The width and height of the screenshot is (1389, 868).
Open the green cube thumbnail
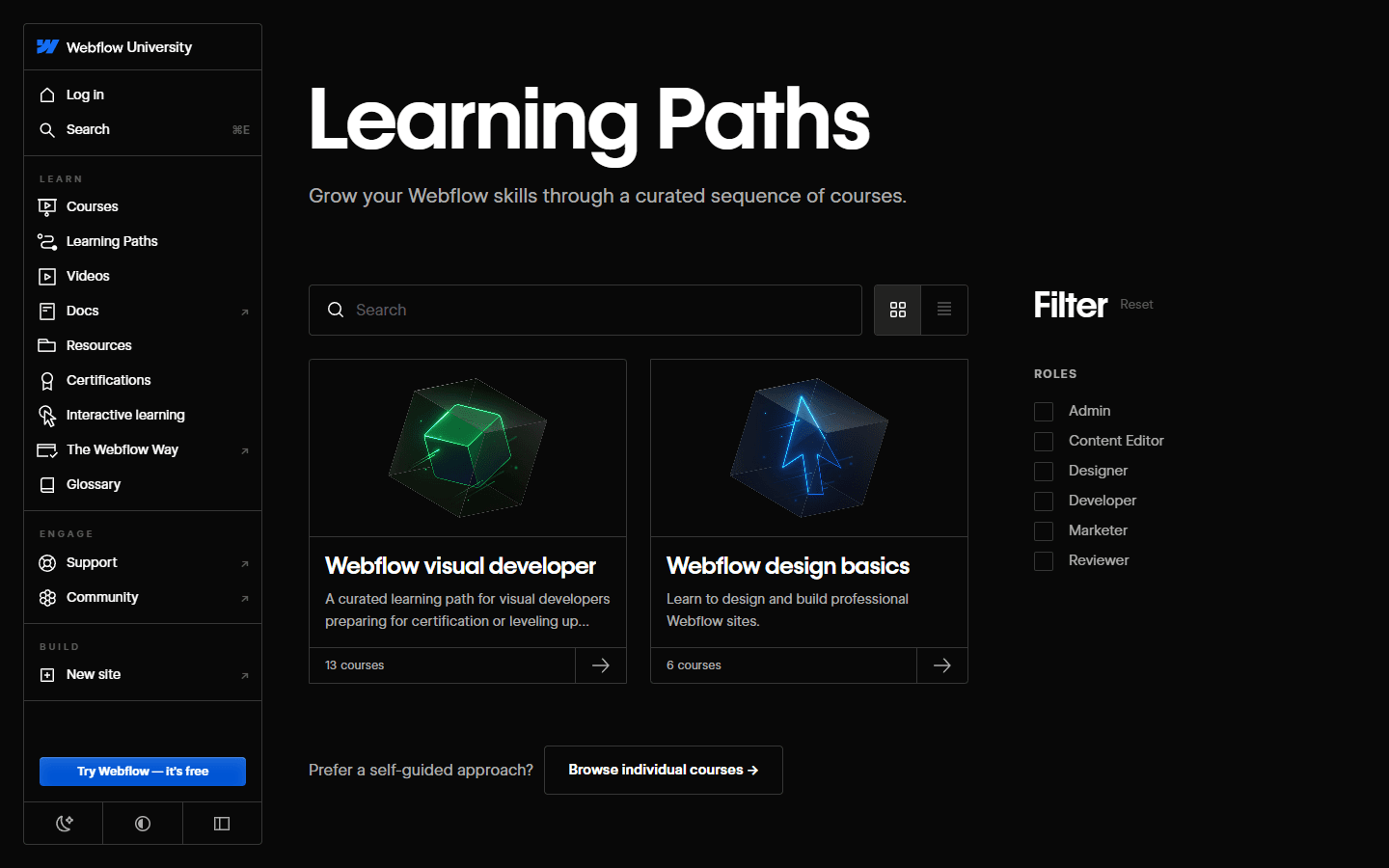[468, 448]
